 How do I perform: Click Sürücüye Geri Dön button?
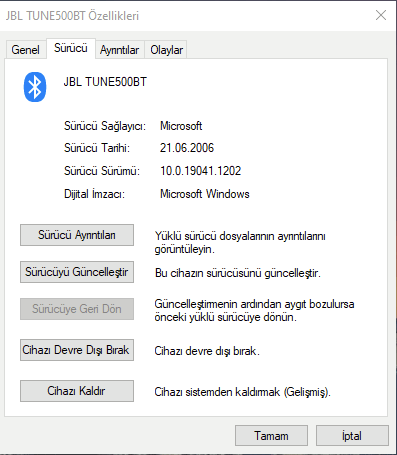[x=77, y=309]
